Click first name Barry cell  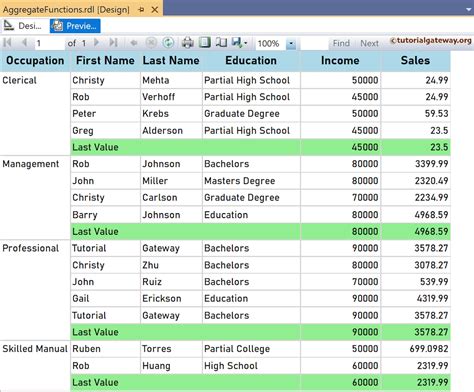105,215
